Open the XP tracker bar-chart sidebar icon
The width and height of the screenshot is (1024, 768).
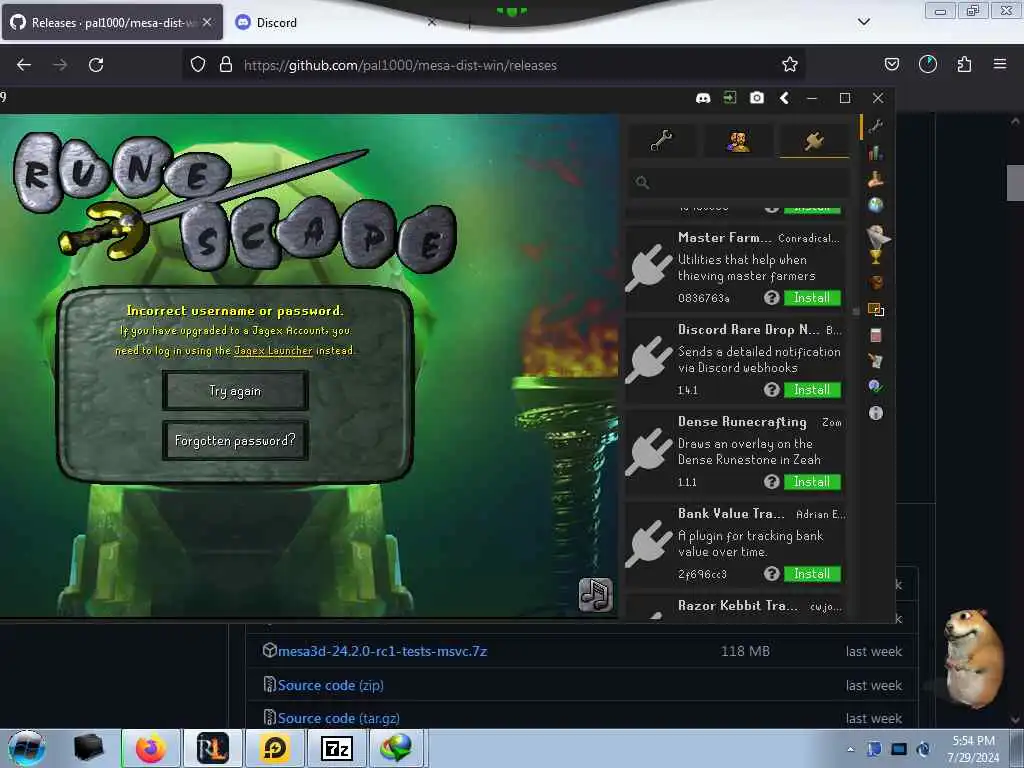(x=876, y=152)
